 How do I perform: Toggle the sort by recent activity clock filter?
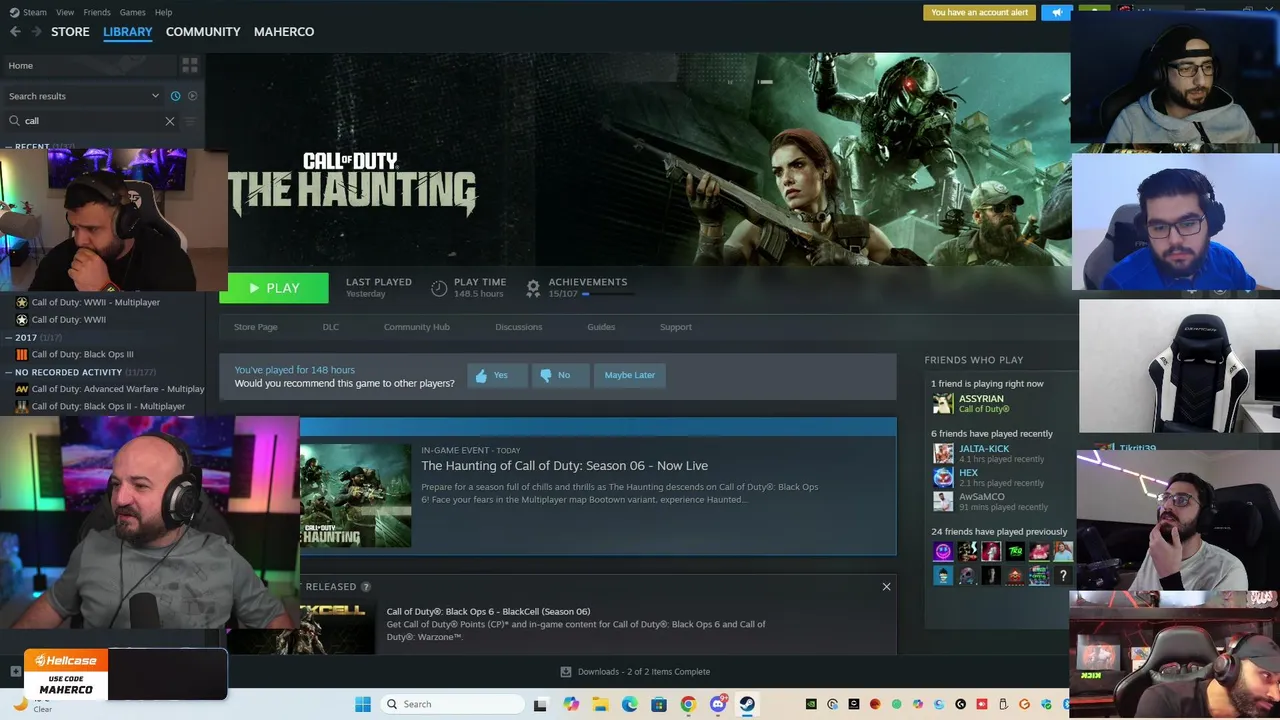175,96
